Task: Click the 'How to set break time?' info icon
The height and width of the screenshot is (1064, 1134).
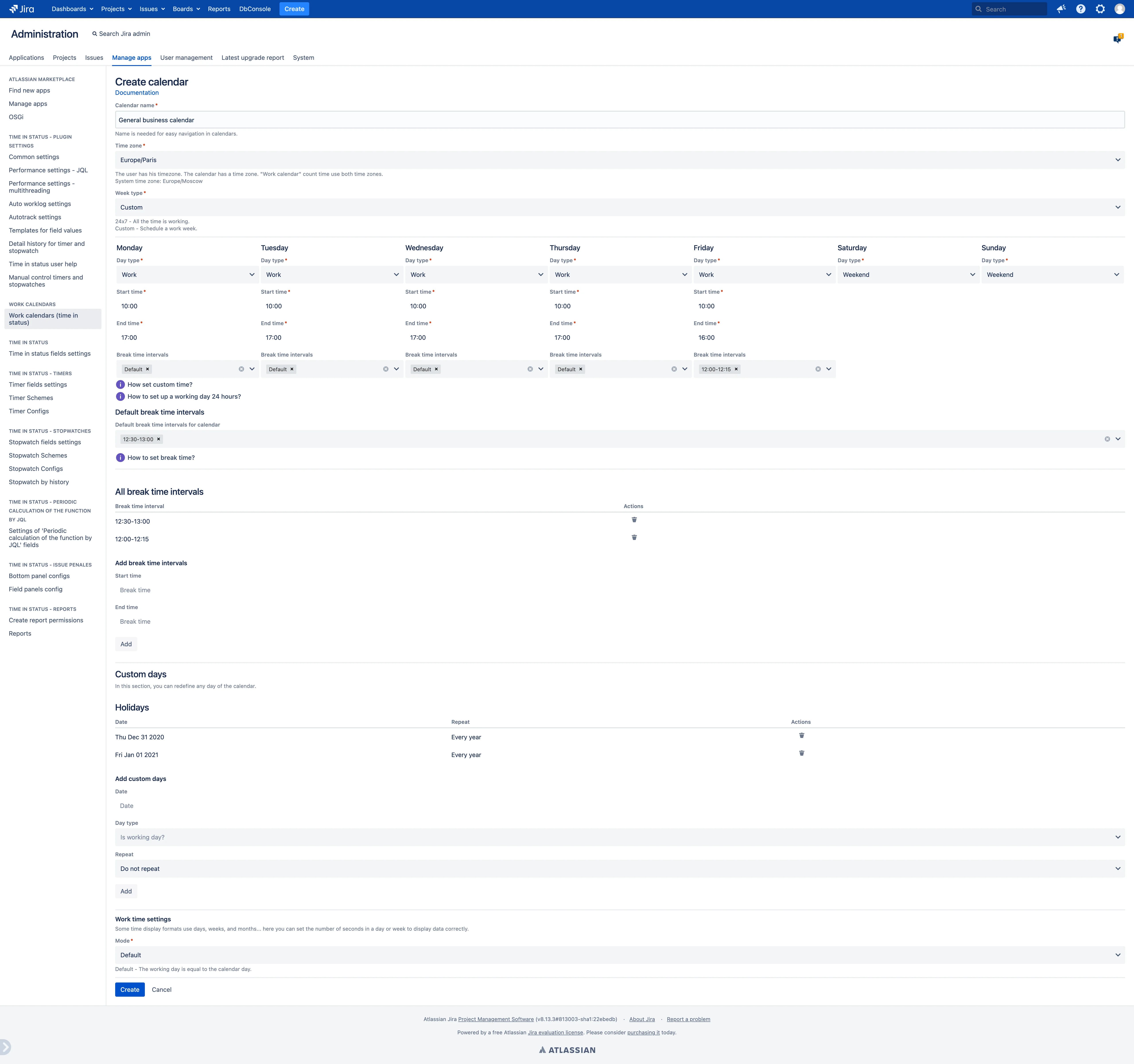Action: [x=120, y=458]
